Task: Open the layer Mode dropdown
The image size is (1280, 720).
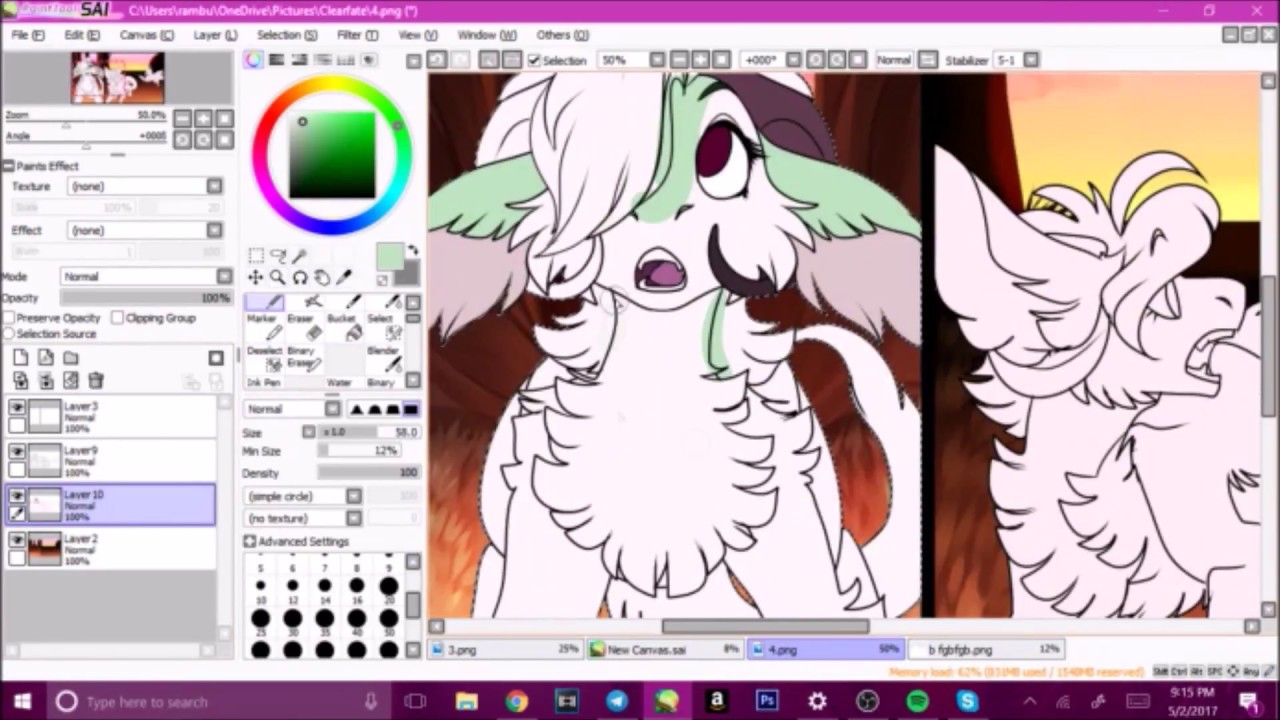Action: pos(146,276)
